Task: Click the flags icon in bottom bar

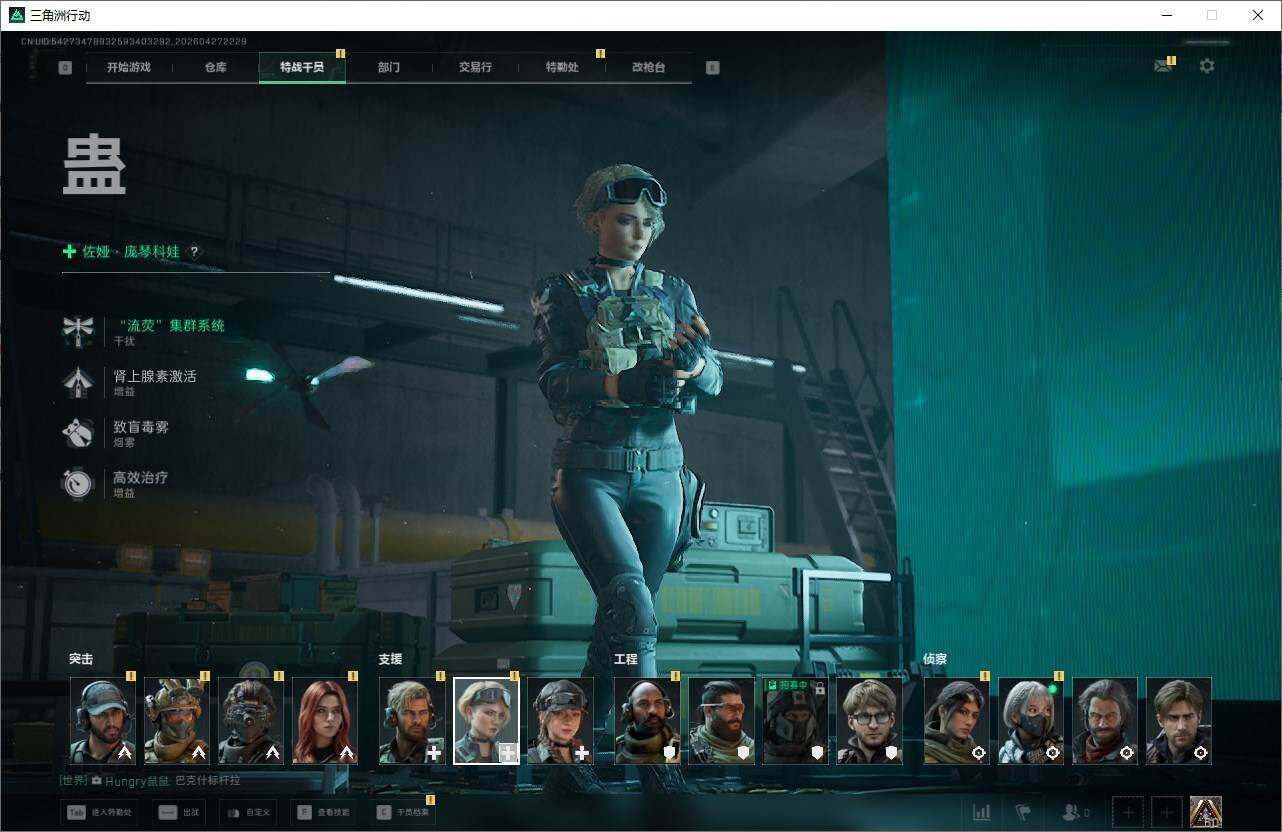Action: pos(1023,812)
